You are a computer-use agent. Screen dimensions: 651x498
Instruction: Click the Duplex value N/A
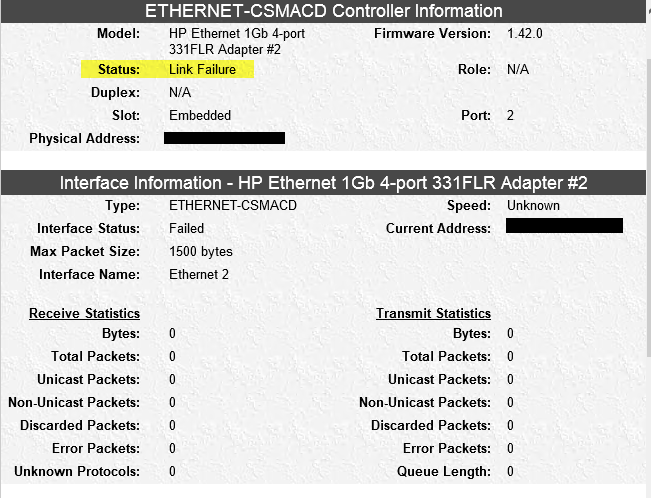(180, 92)
